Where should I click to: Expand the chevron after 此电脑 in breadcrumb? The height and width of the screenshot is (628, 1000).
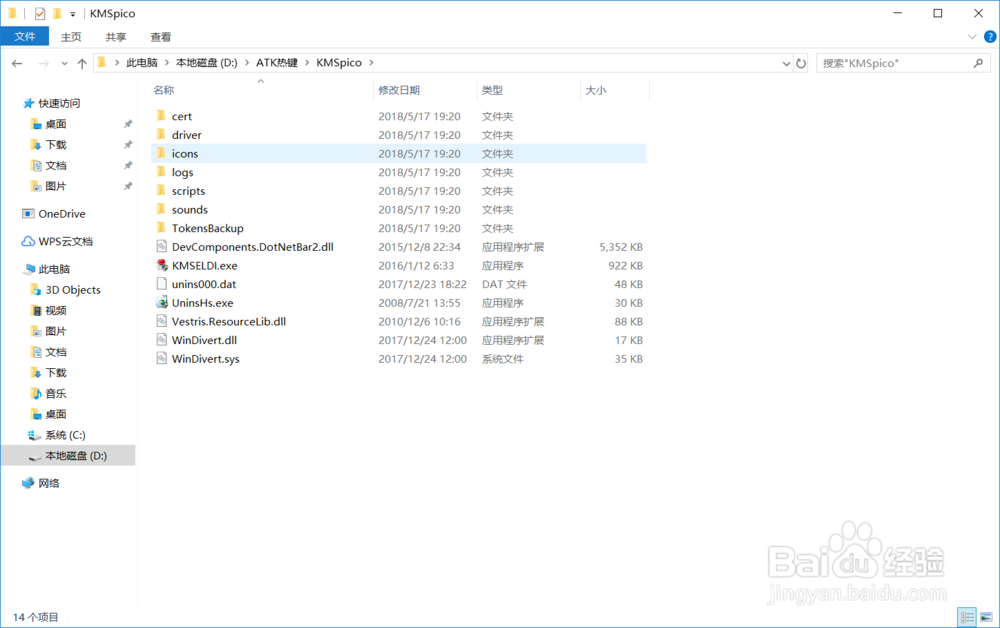[167, 62]
